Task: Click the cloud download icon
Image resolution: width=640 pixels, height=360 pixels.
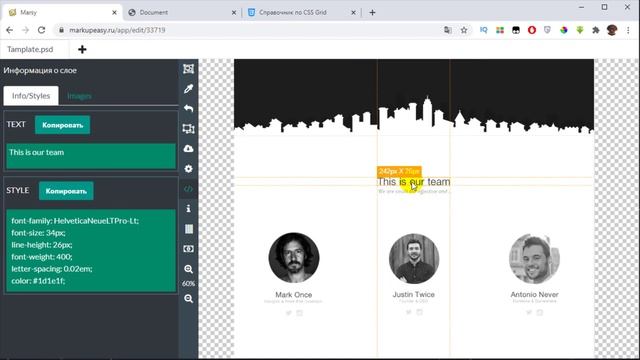Action: click(x=188, y=149)
